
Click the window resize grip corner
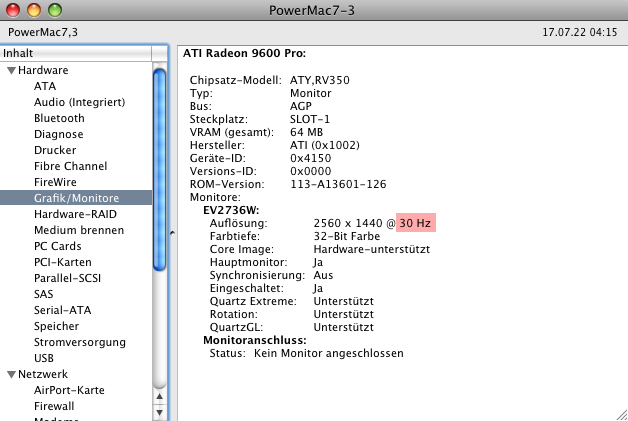622,415
